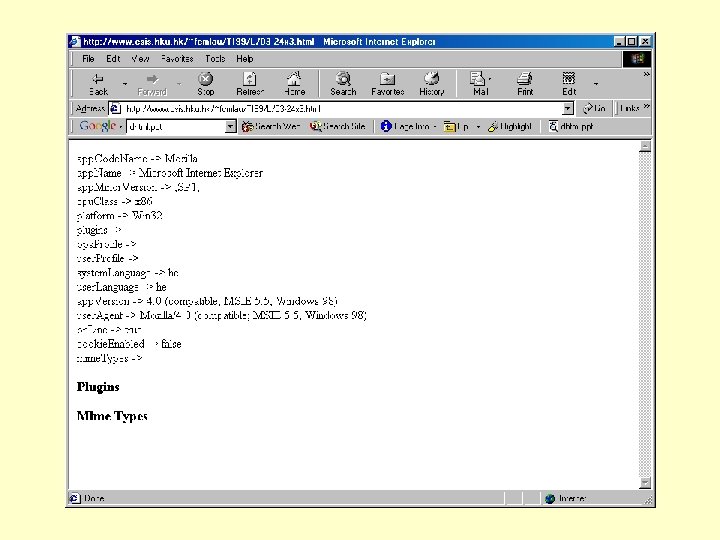The height and width of the screenshot is (540, 720).
Task: Expand the toolbar overflow chevron
Action: tap(646, 74)
